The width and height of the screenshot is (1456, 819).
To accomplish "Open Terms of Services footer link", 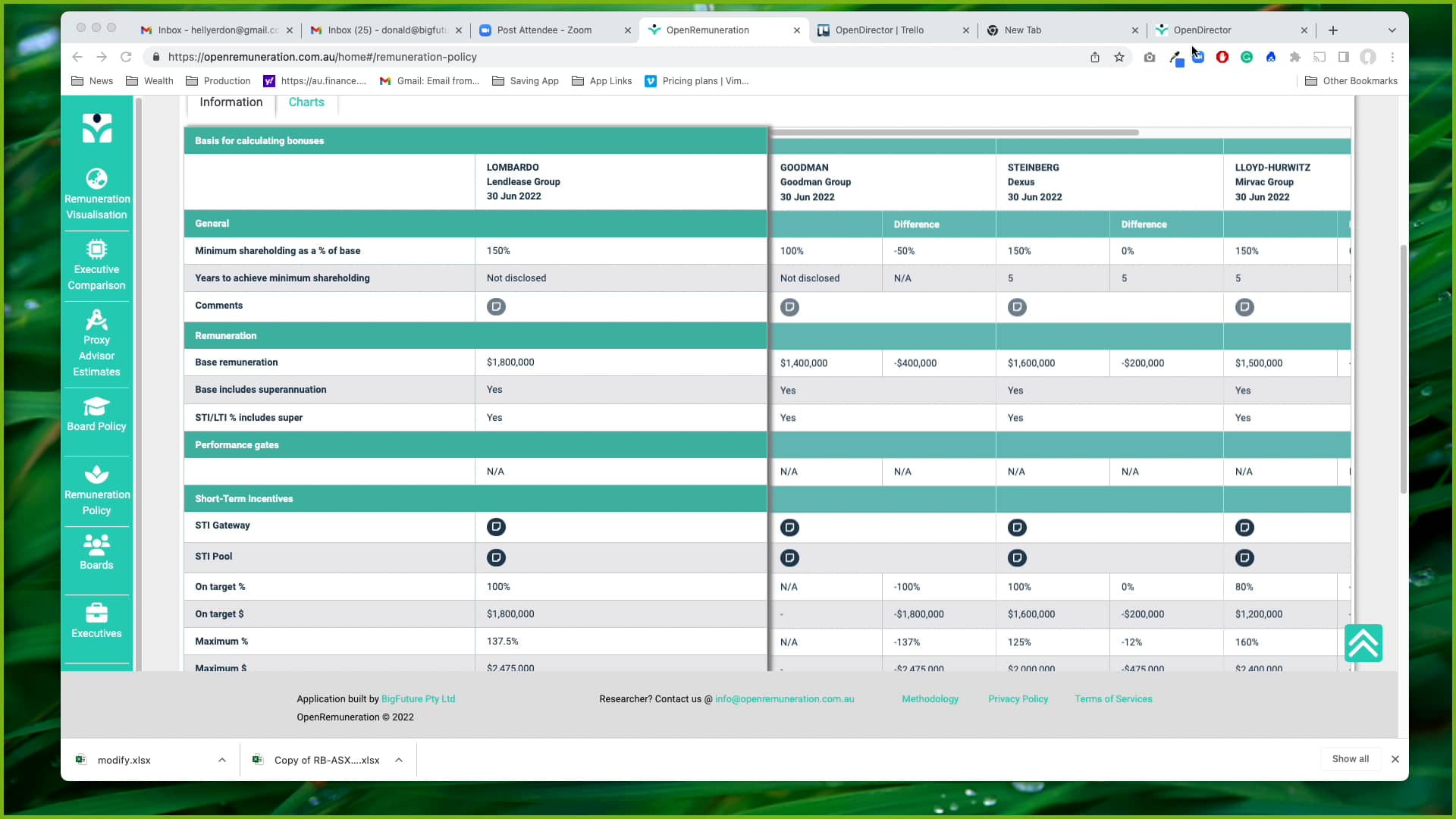I will click(1113, 699).
